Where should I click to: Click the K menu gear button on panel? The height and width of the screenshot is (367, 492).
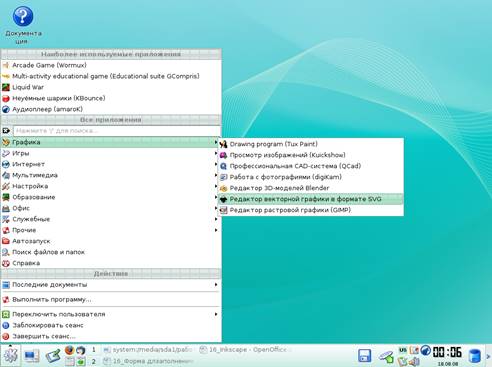pyautogui.click(x=10, y=356)
